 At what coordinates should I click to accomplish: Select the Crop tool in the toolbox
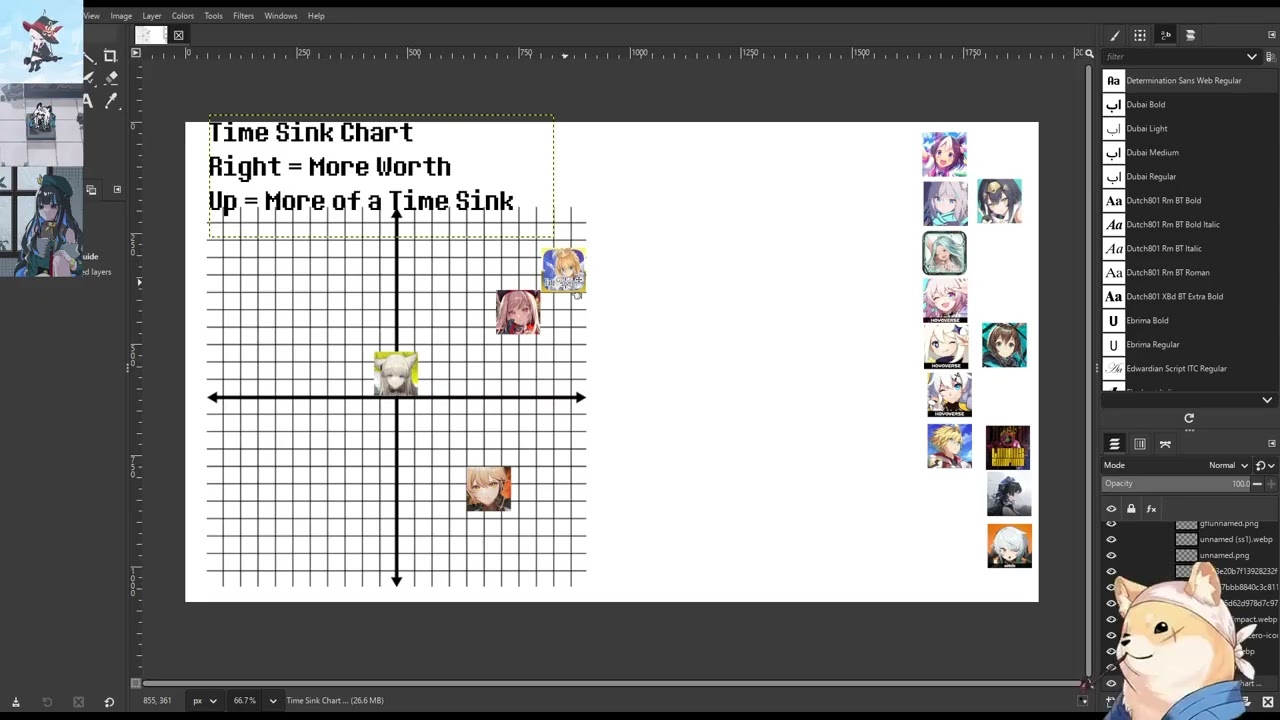(x=110, y=56)
